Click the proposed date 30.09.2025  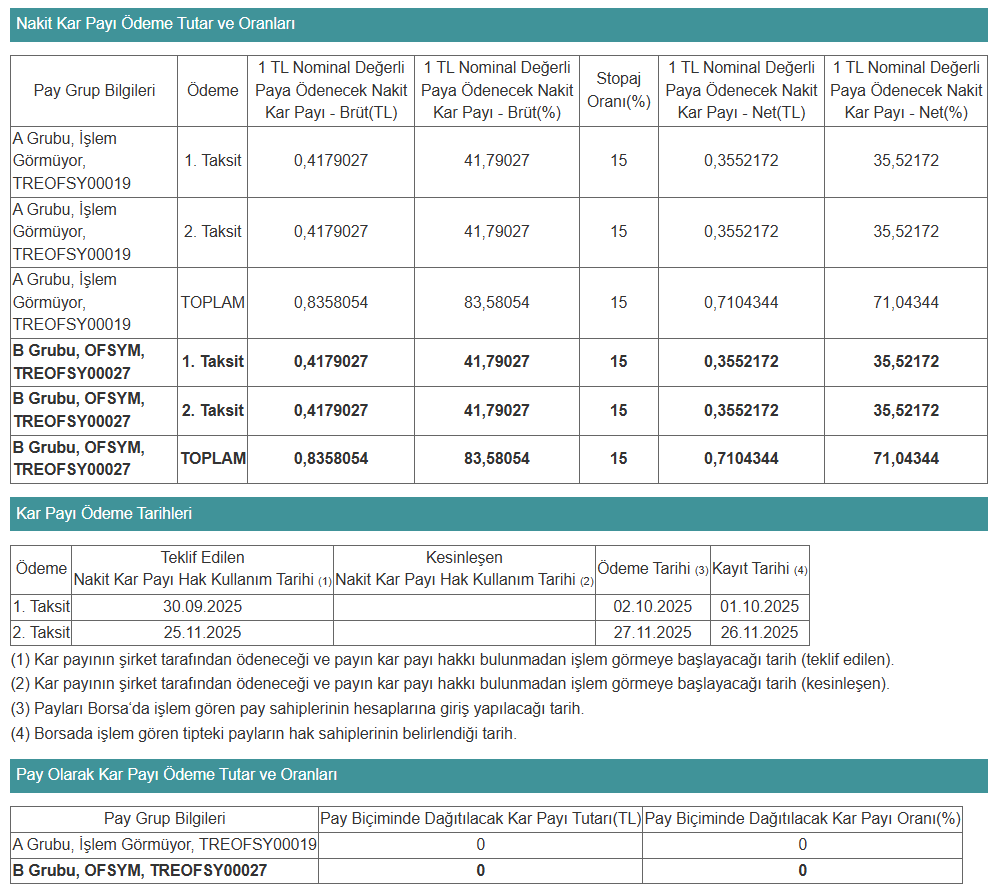(202, 607)
